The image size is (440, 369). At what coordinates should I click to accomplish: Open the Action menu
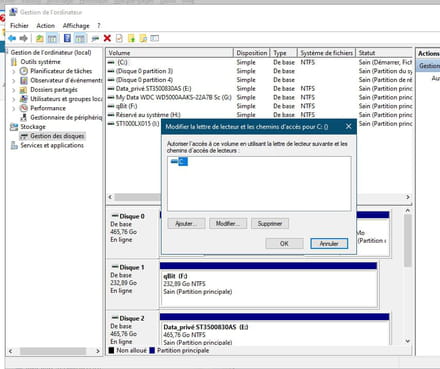coord(46,26)
